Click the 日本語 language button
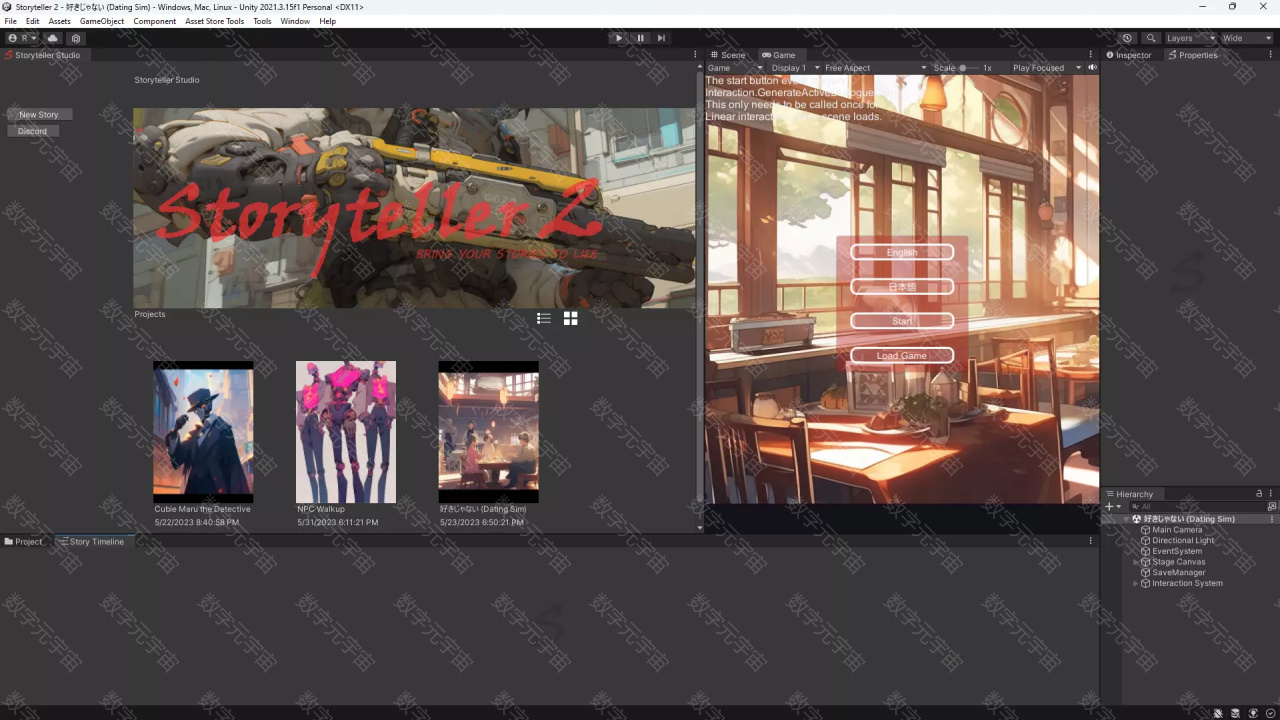This screenshot has height=720, width=1280. [902, 287]
